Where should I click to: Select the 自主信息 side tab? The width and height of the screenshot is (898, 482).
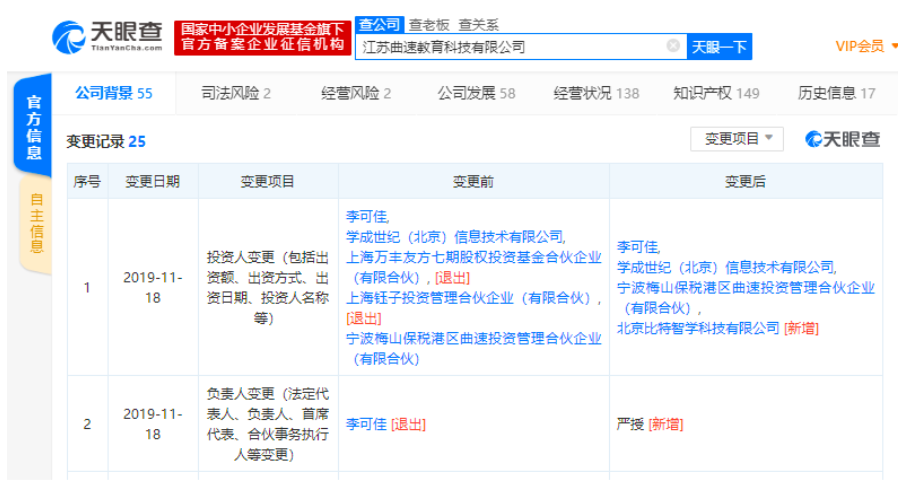(36, 223)
